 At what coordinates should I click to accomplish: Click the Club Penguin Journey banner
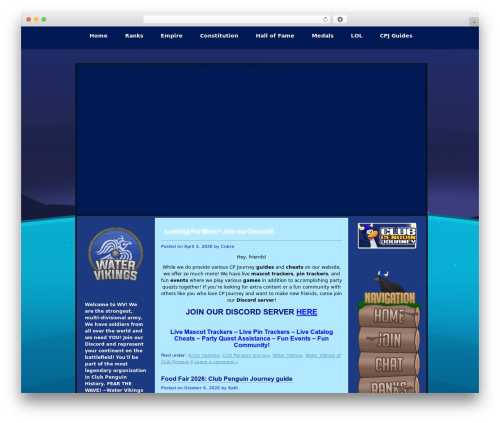point(387,236)
